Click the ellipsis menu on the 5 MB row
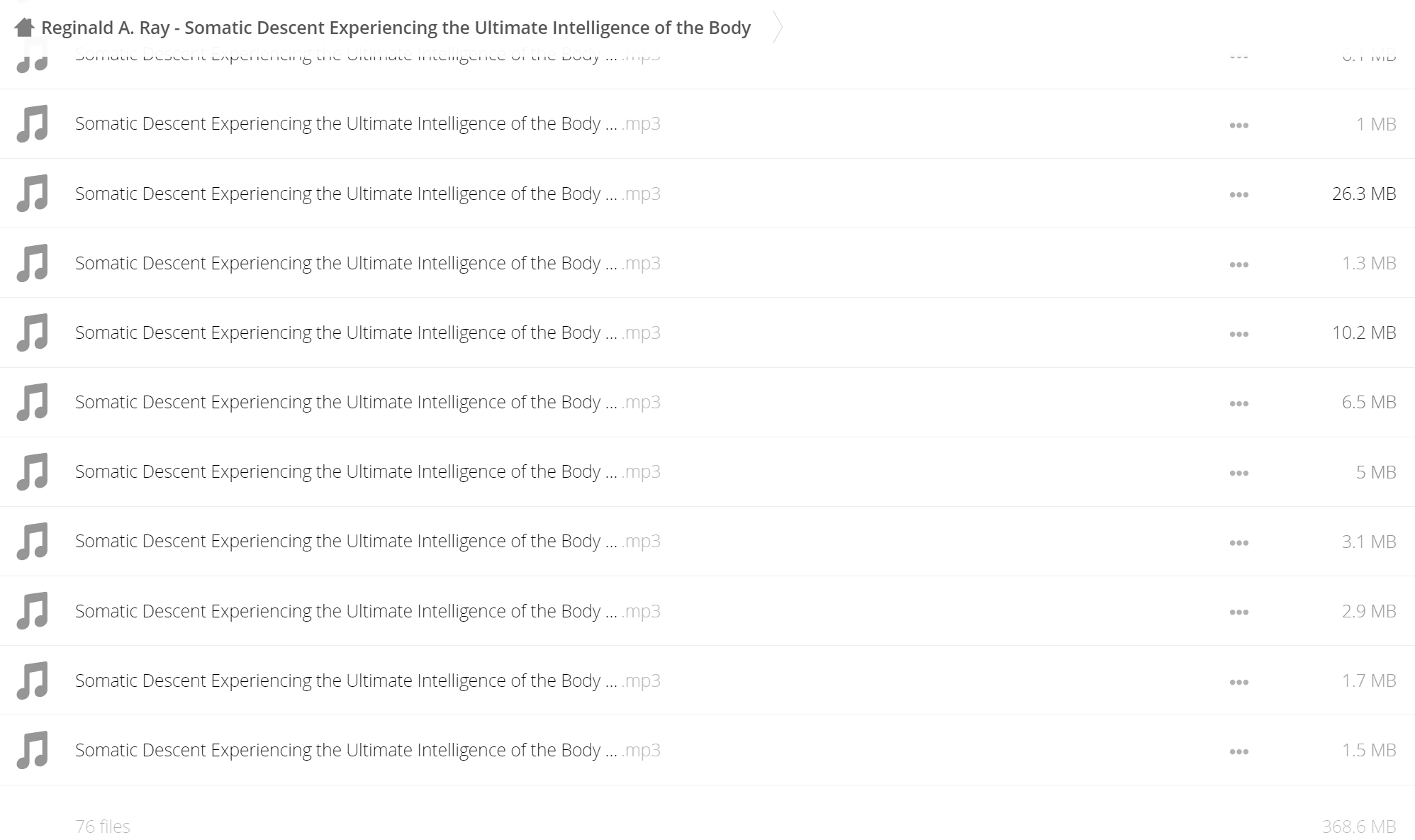The height and width of the screenshot is (840, 1415). (1238, 473)
